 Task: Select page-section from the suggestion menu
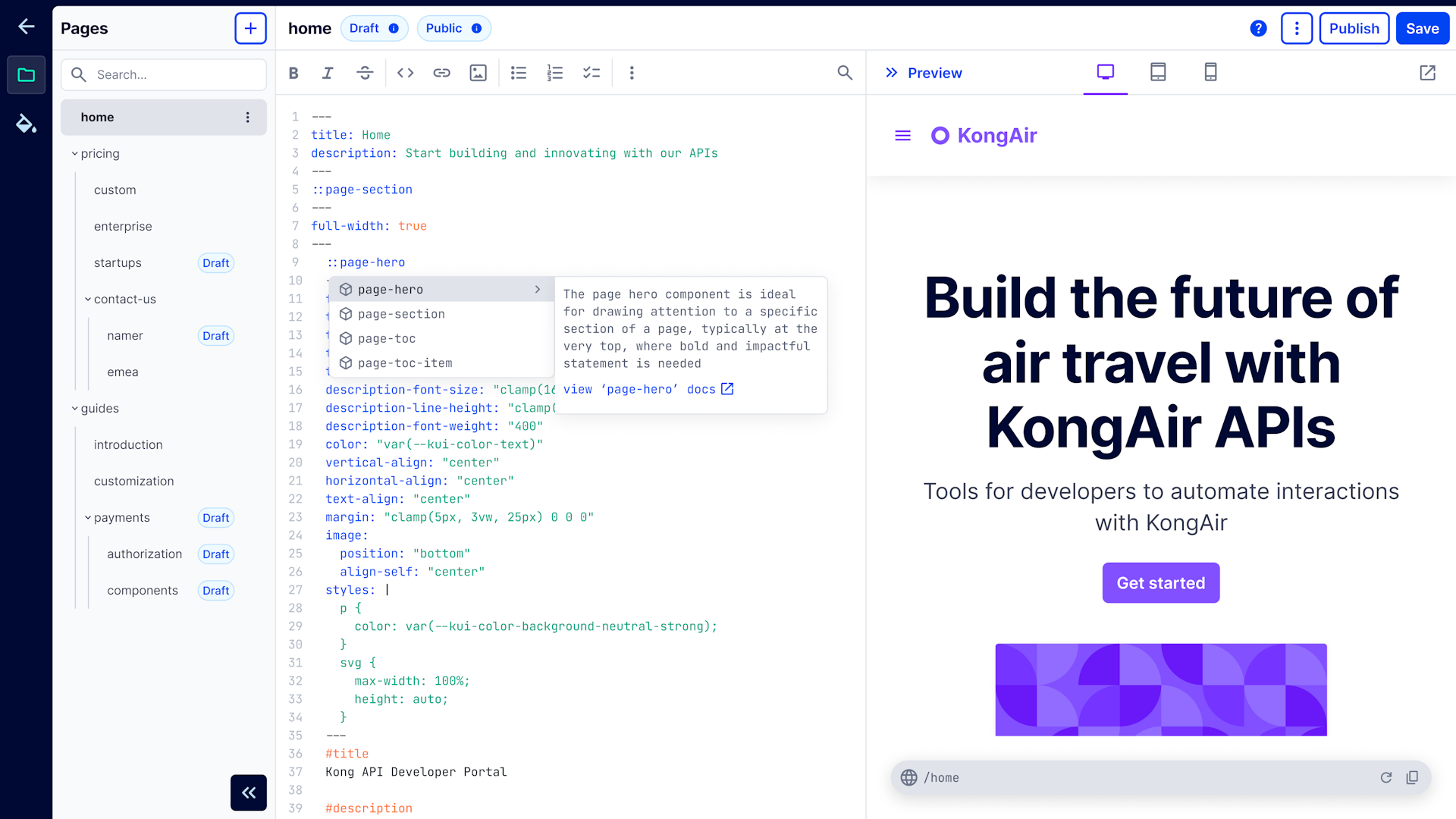(401, 314)
